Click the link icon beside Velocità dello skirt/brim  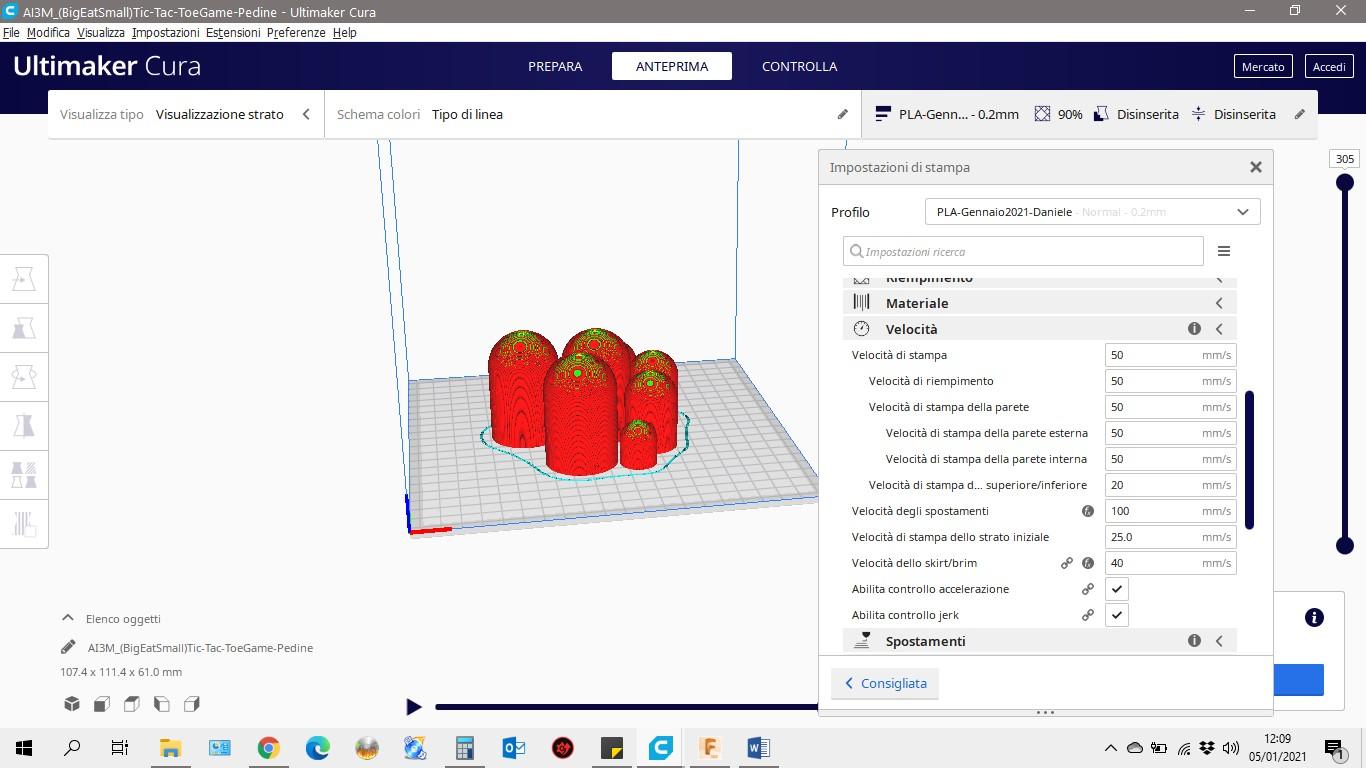1067,563
